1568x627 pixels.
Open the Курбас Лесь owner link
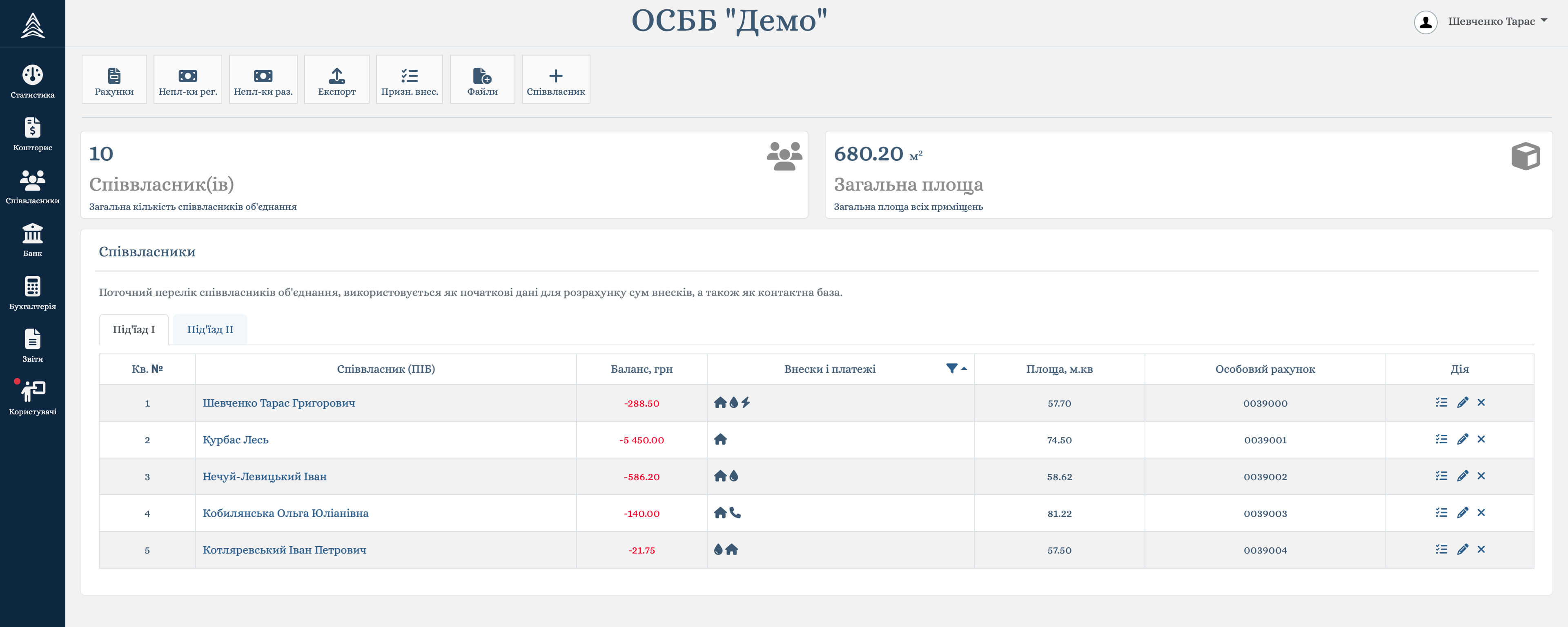[x=235, y=440]
